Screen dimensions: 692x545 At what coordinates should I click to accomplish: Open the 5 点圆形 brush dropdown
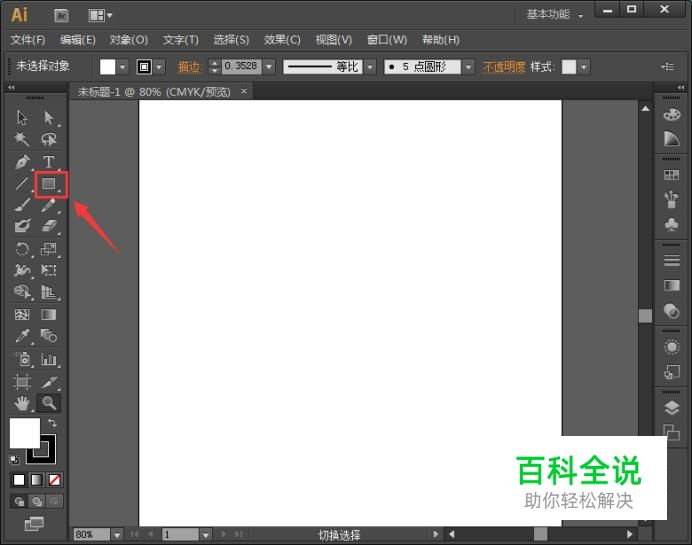[x=468, y=67]
